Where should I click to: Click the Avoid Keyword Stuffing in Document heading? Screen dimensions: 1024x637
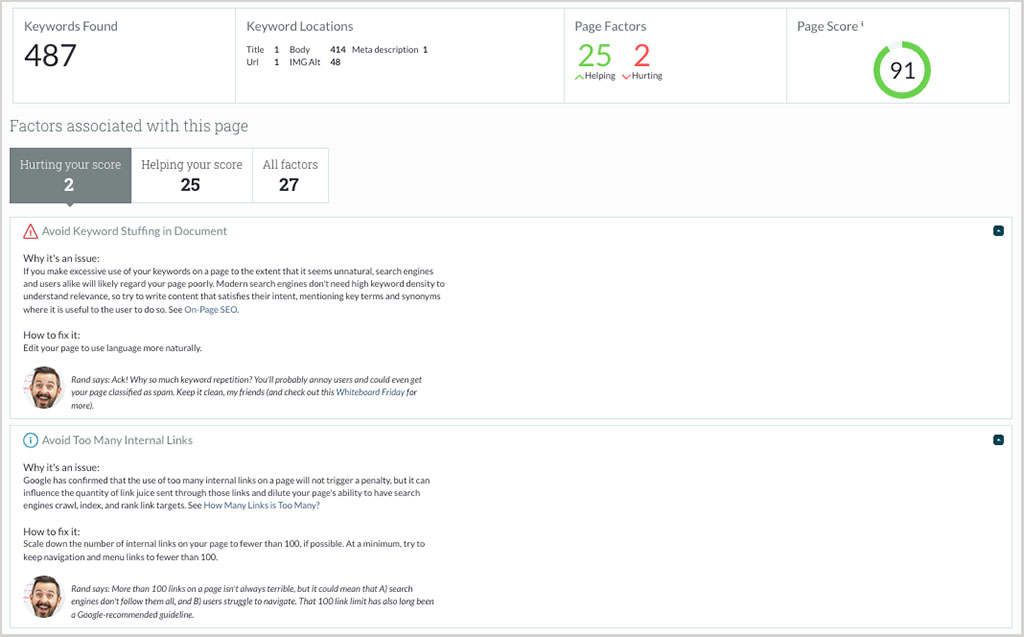coord(135,231)
